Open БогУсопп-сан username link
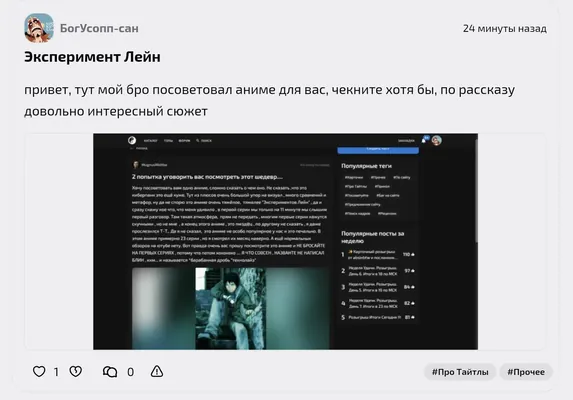 99,28
